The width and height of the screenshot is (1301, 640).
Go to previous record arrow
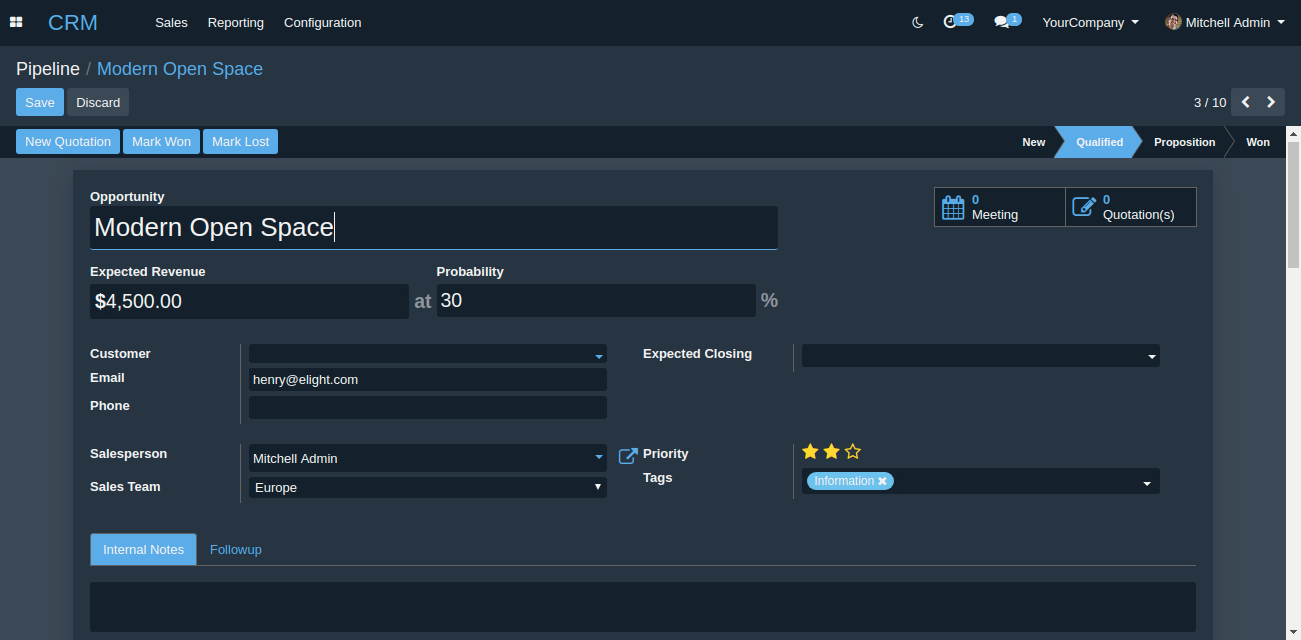[x=1245, y=102]
